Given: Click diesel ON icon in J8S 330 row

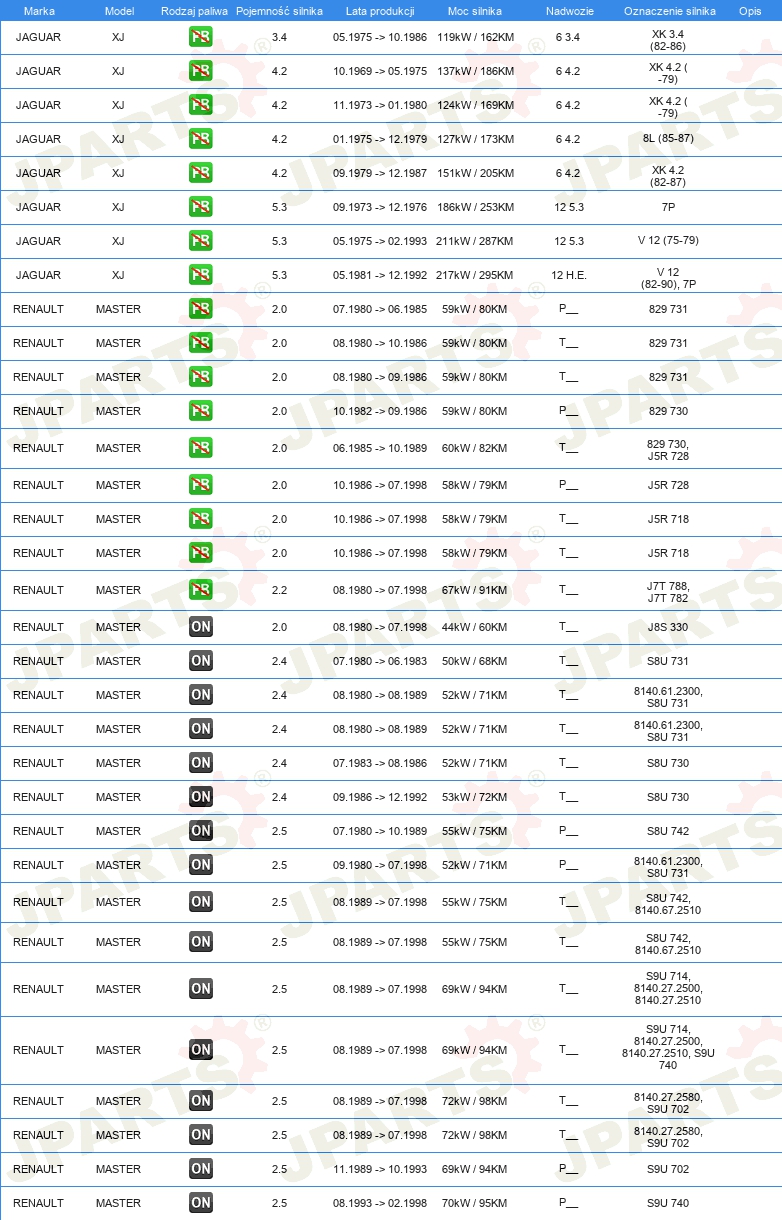Looking at the screenshot, I should coord(201,627).
